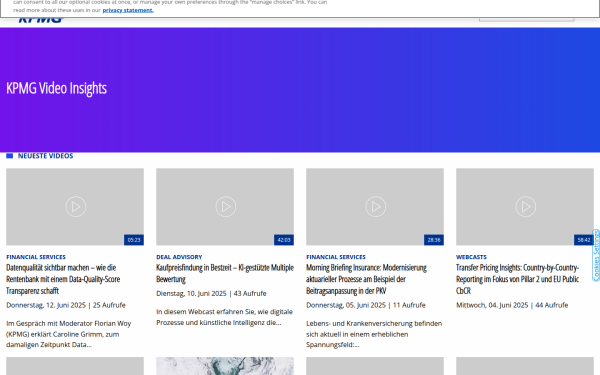Open the Deal Advisory category link
Screen dimensions: 600x375
click(179, 257)
